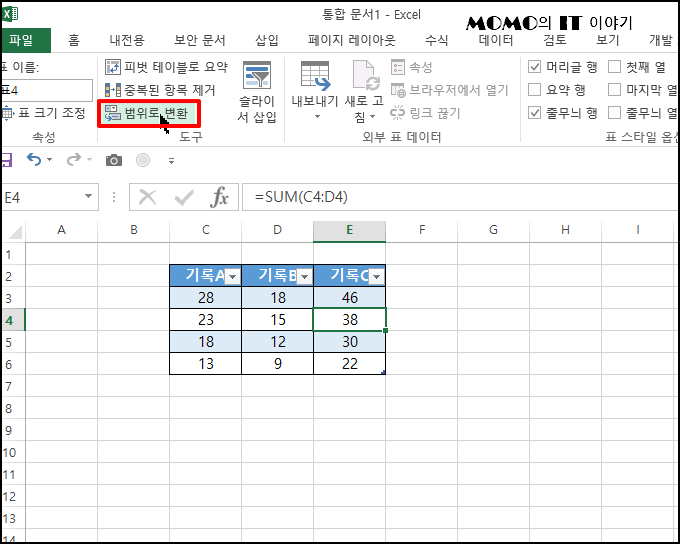This screenshot has height=544, width=680.
Task: Select column G header
Action: (494, 230)
